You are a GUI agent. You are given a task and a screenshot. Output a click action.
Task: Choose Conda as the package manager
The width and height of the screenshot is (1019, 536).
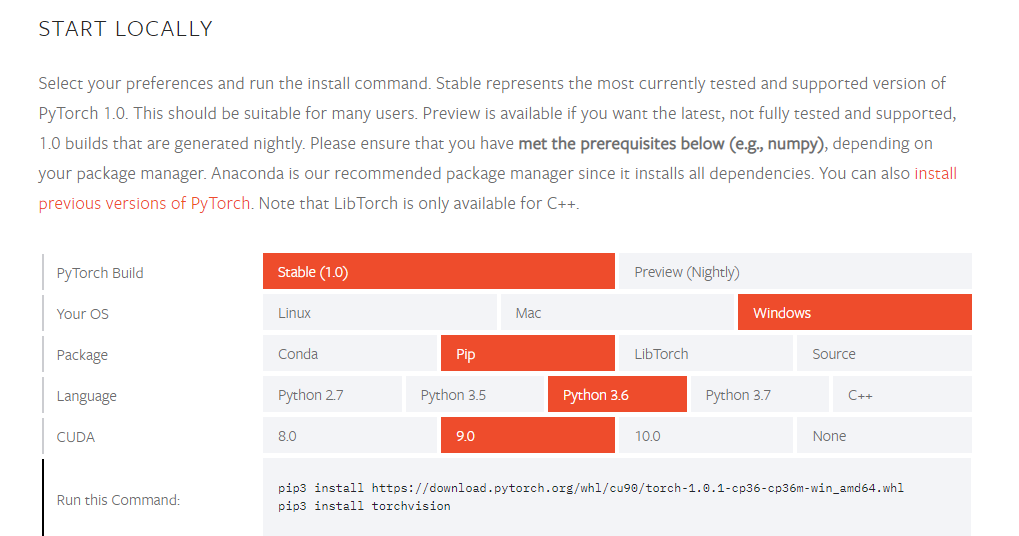coord(349,354)
